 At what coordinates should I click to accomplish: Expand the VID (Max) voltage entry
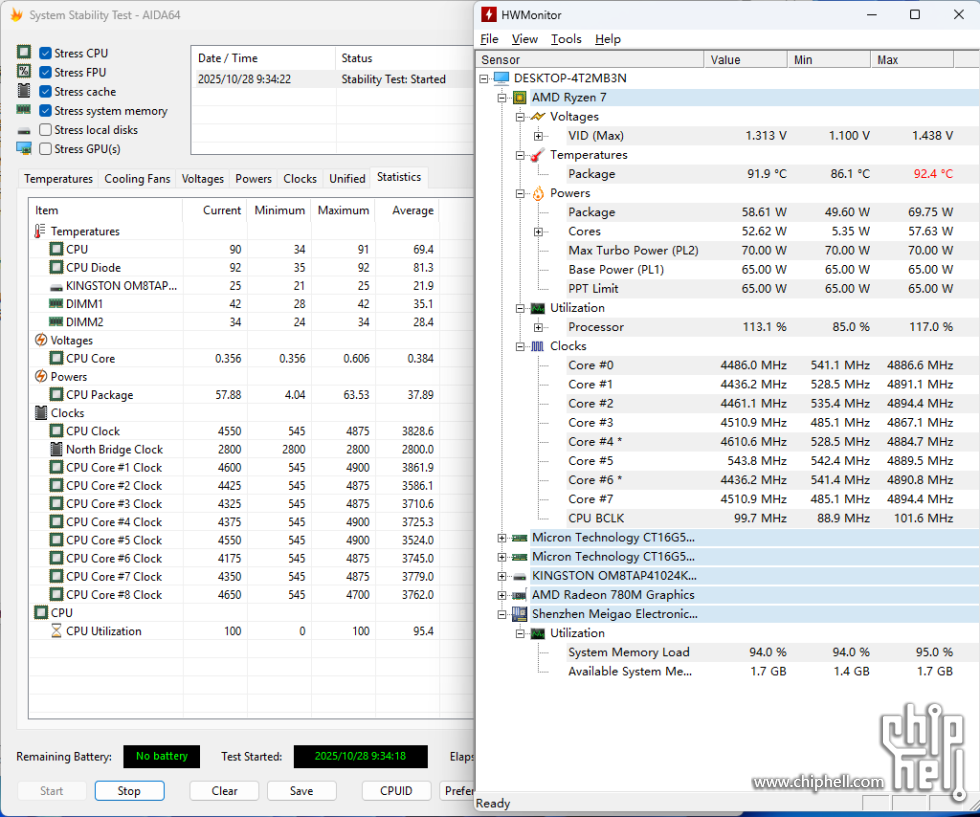538,136
